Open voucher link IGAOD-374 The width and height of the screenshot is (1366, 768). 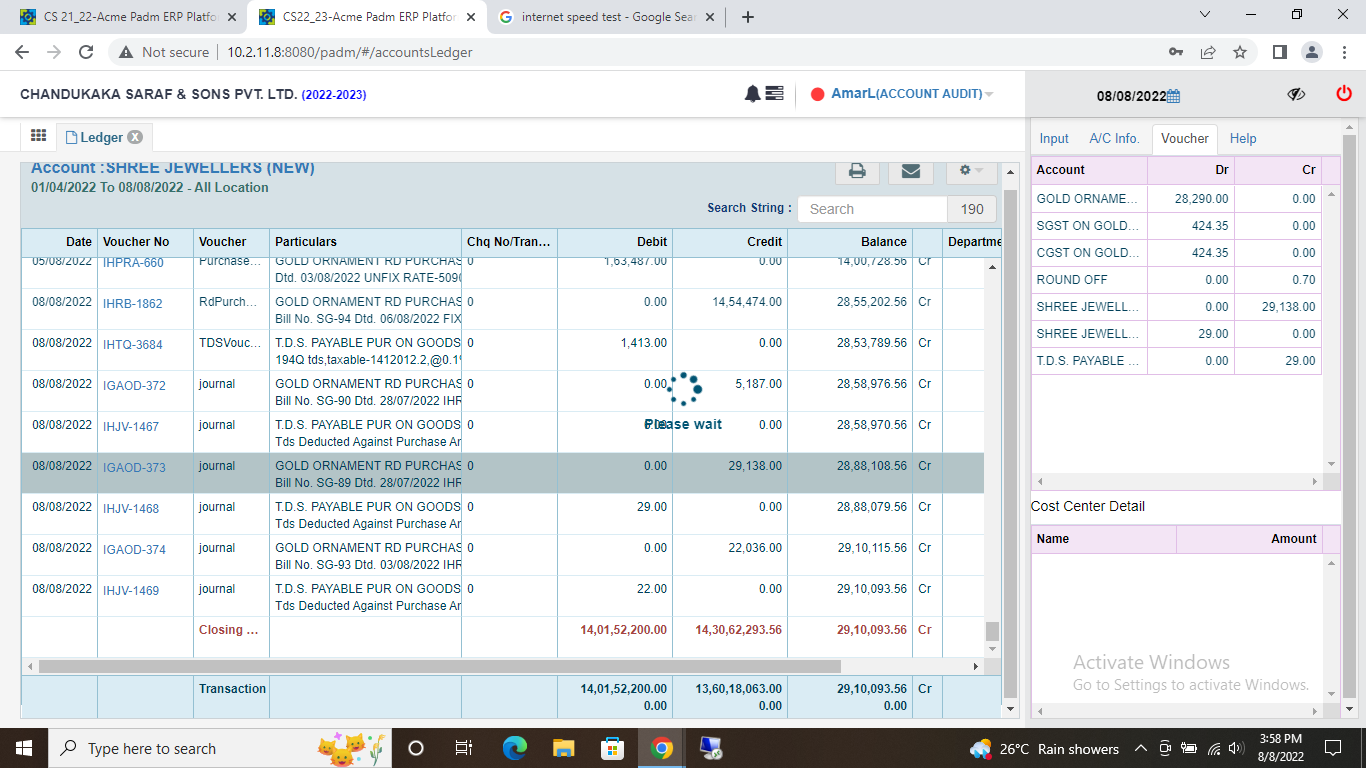[134, 549]
